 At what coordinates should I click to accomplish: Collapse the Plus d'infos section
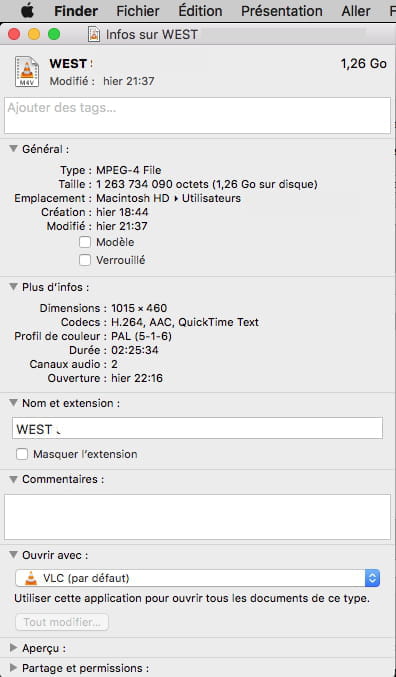tap(13, 287)
